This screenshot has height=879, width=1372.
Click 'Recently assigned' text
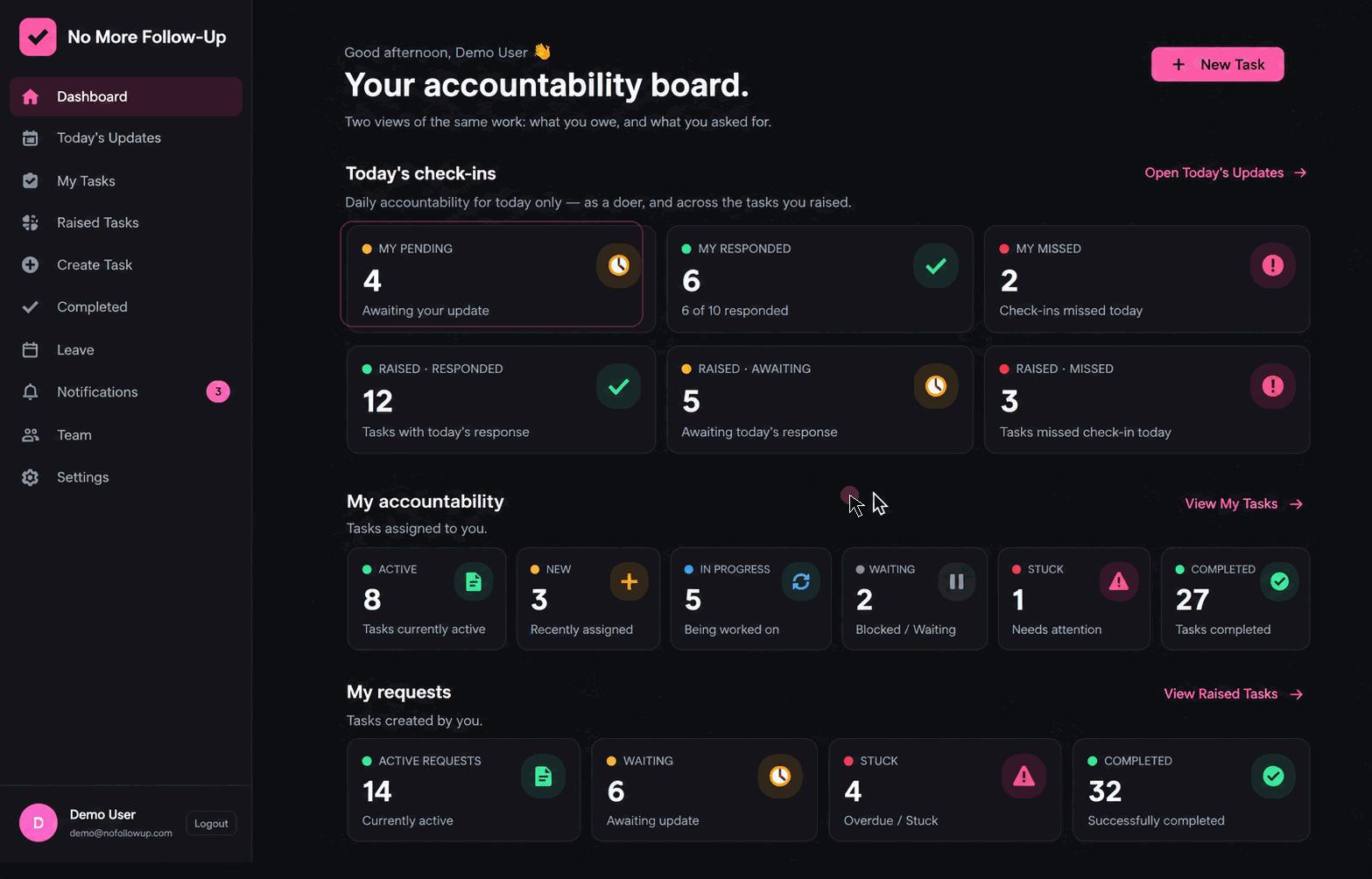click(581, 629)
